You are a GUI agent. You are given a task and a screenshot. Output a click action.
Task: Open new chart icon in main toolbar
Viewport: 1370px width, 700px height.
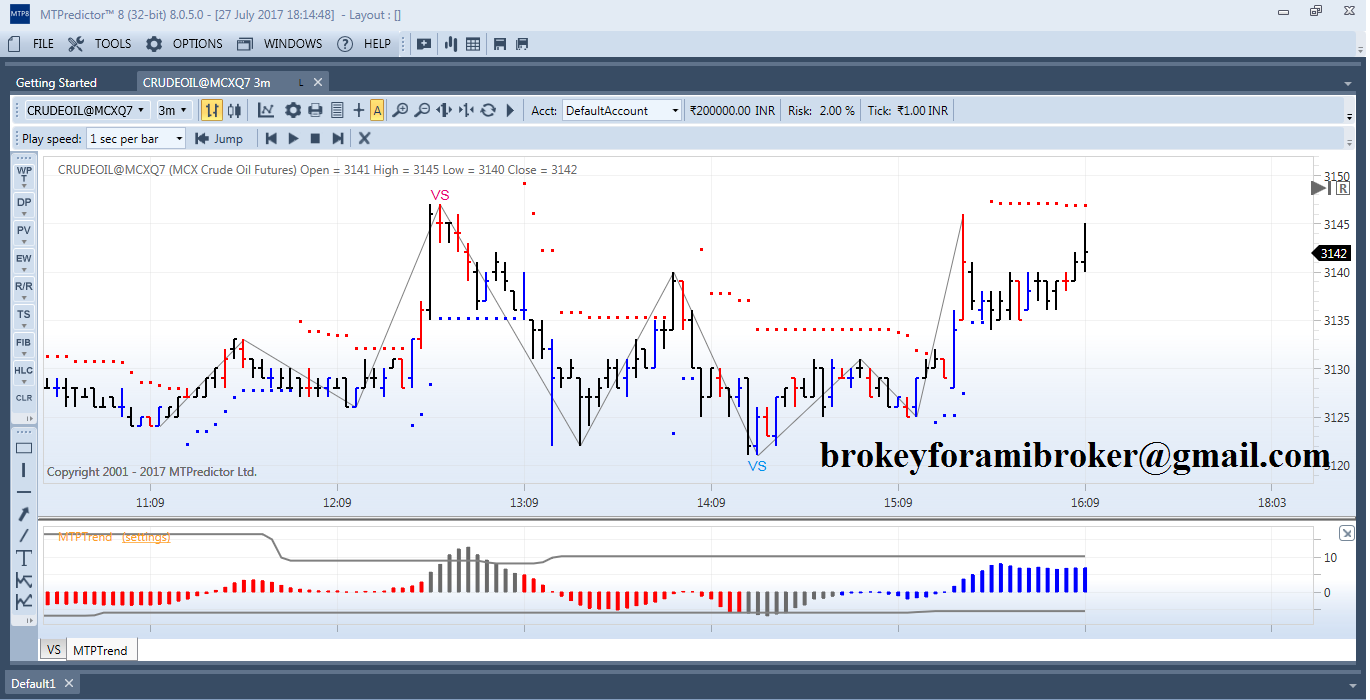click(450, 44)
